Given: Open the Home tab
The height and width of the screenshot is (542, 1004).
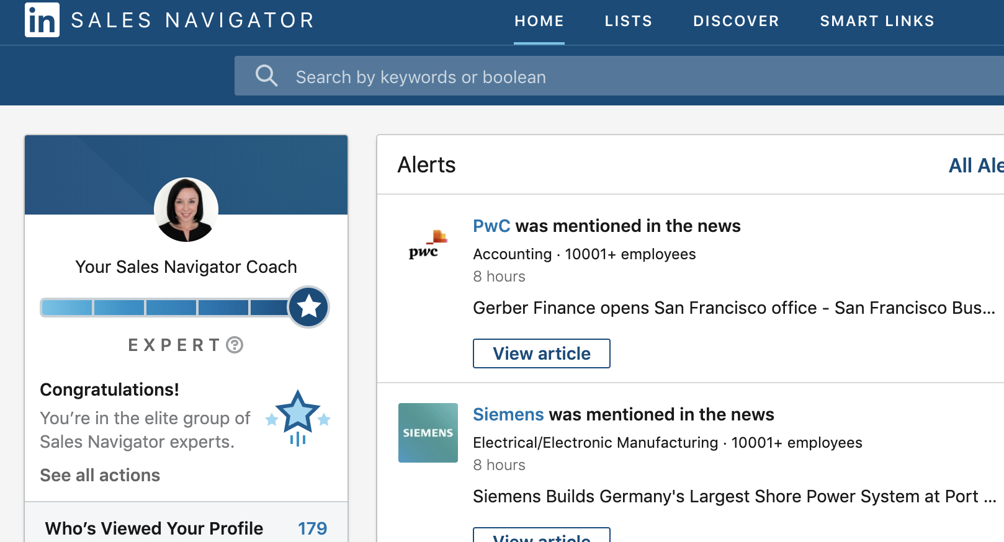Looking at the screenshot, I should (539, 21).
